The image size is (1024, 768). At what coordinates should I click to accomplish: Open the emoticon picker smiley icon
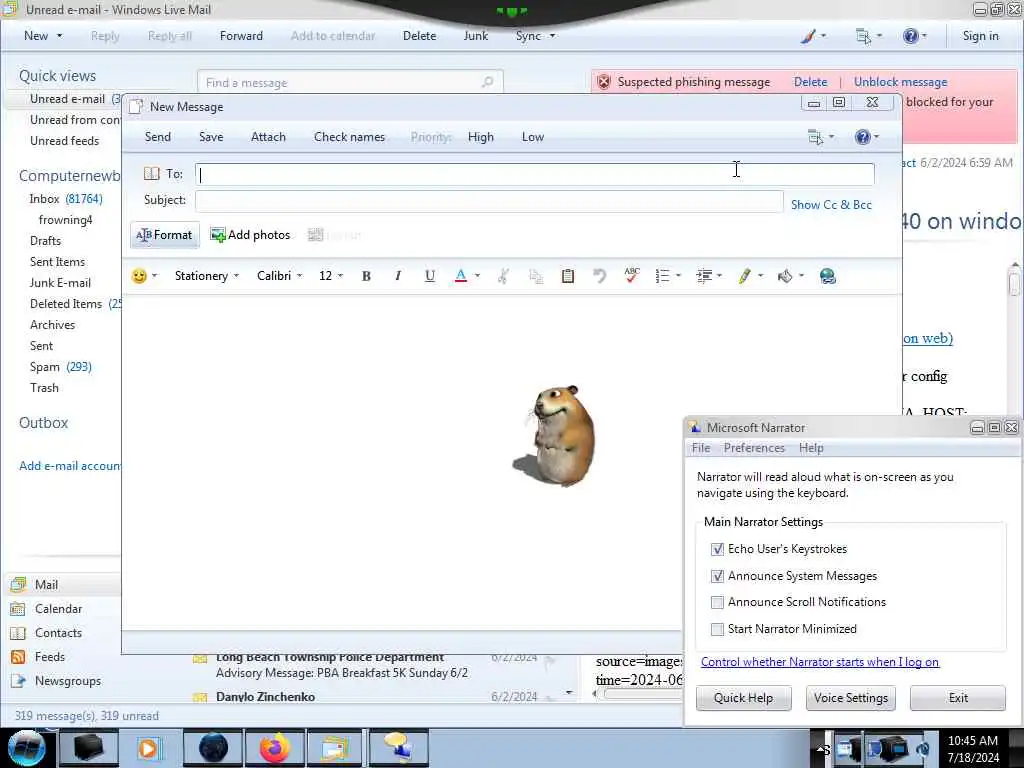139,276
